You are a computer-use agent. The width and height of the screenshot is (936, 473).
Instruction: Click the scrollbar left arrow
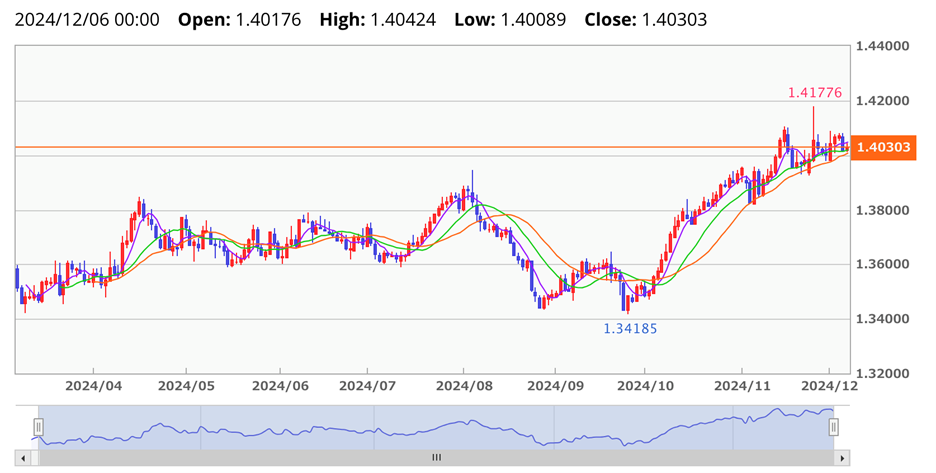pyautogui.click(x=23, y=458)
